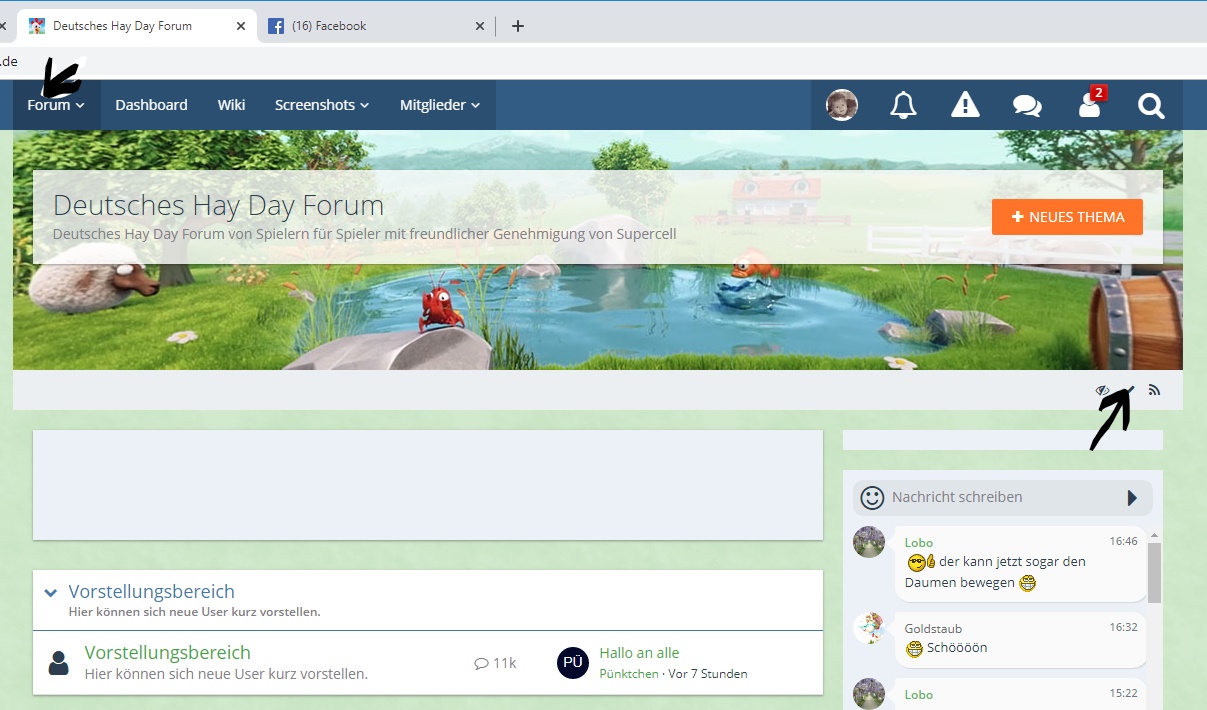1207x710 pixels.
Task: Open the emoji smiley picker in chat
Action: coord(873,497)
